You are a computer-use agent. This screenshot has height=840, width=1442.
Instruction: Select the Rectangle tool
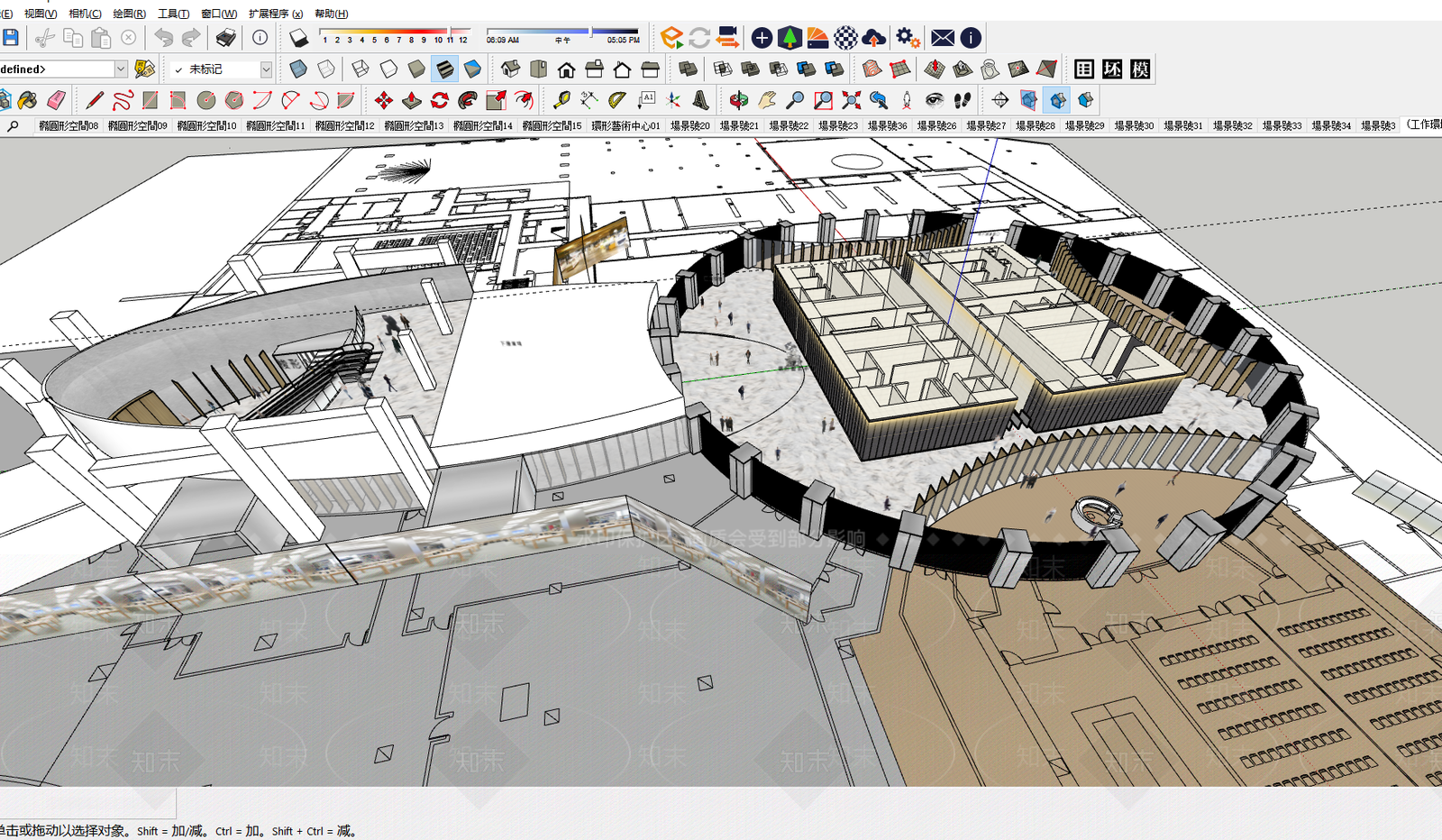(x=151, y=100)
